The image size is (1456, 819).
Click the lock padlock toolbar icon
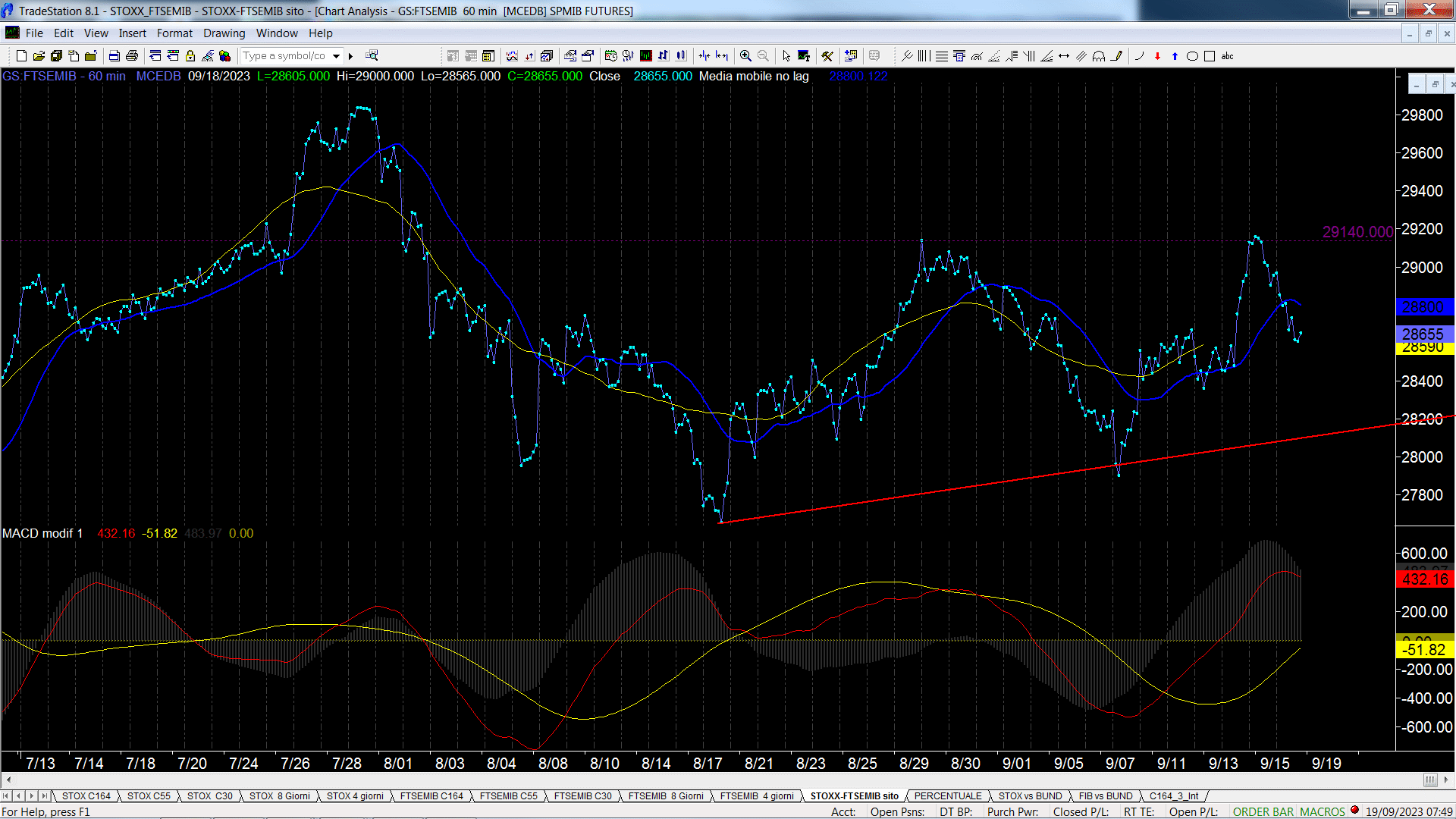(190, 56)
